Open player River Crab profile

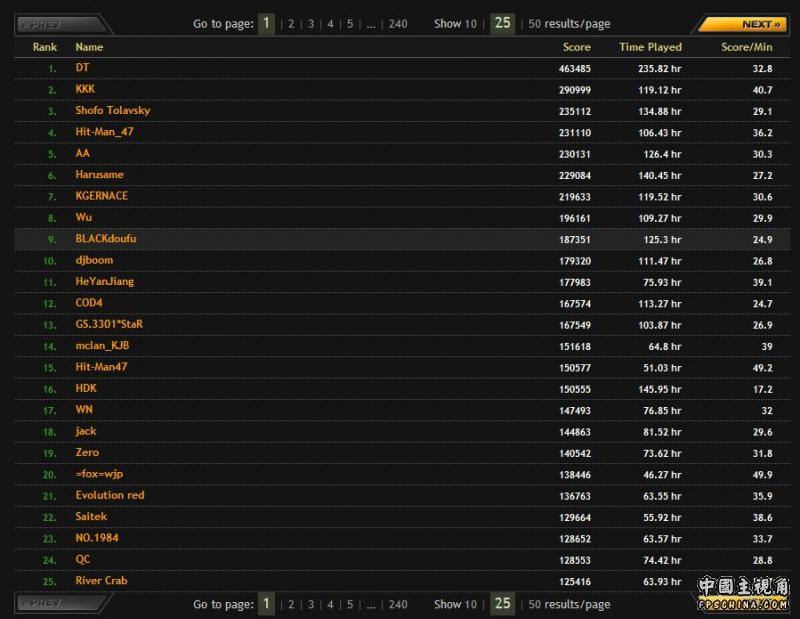(x=102, y=581)
